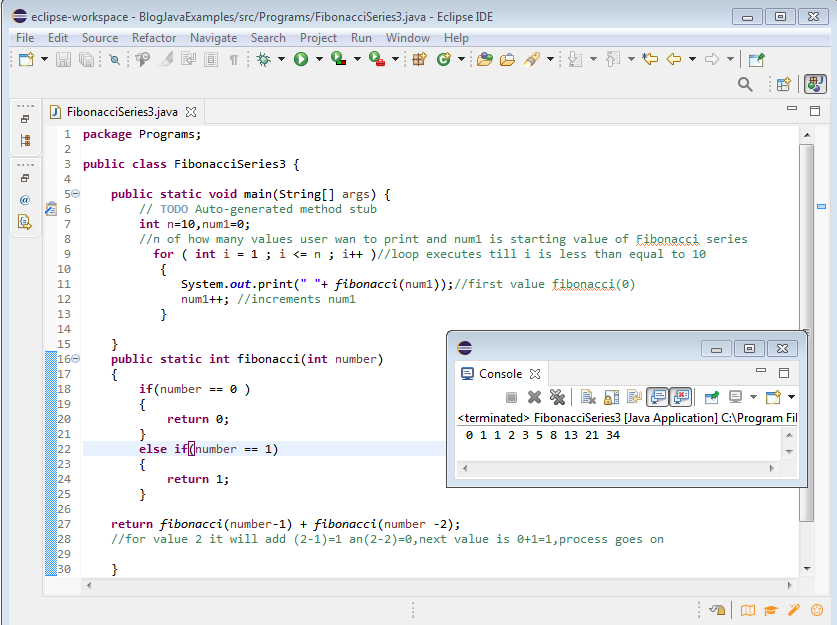Screen dimensions: 837x625
Task: Navigate back with the yellow Back arrow
Action: pyautogui.click(x=673, y=59)
